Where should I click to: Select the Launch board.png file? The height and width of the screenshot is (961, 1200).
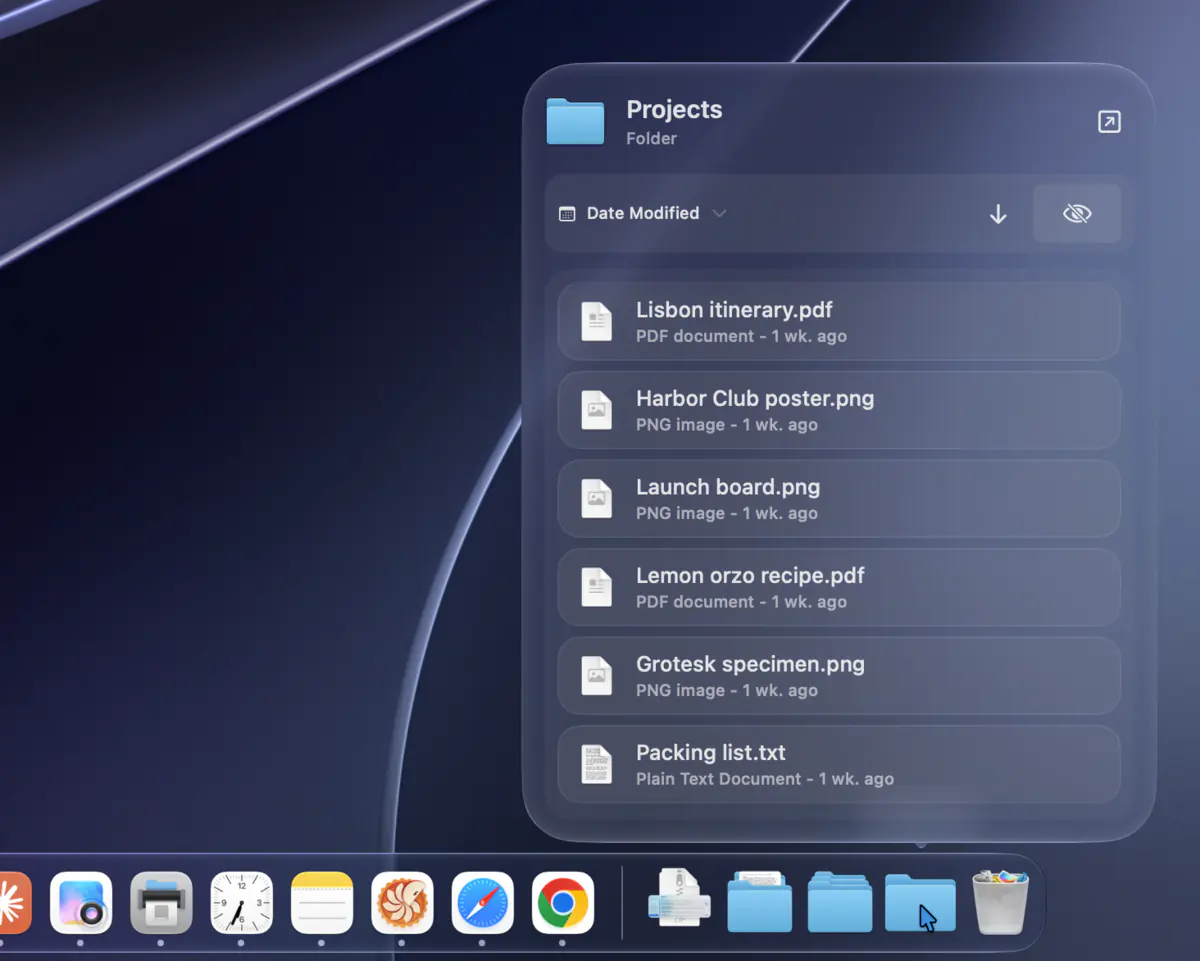click(838, 499)
